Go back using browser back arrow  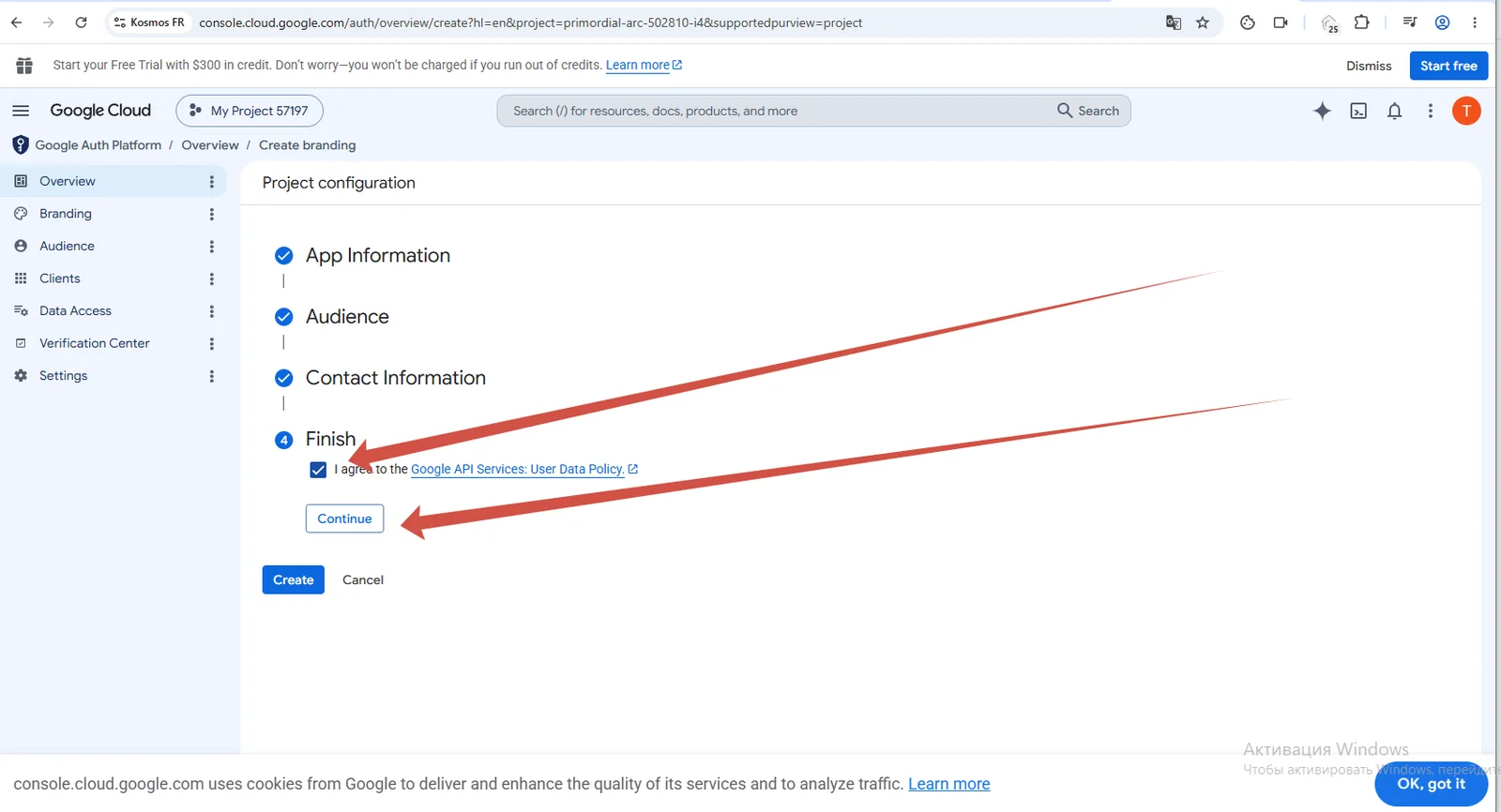tap(17, 23)
